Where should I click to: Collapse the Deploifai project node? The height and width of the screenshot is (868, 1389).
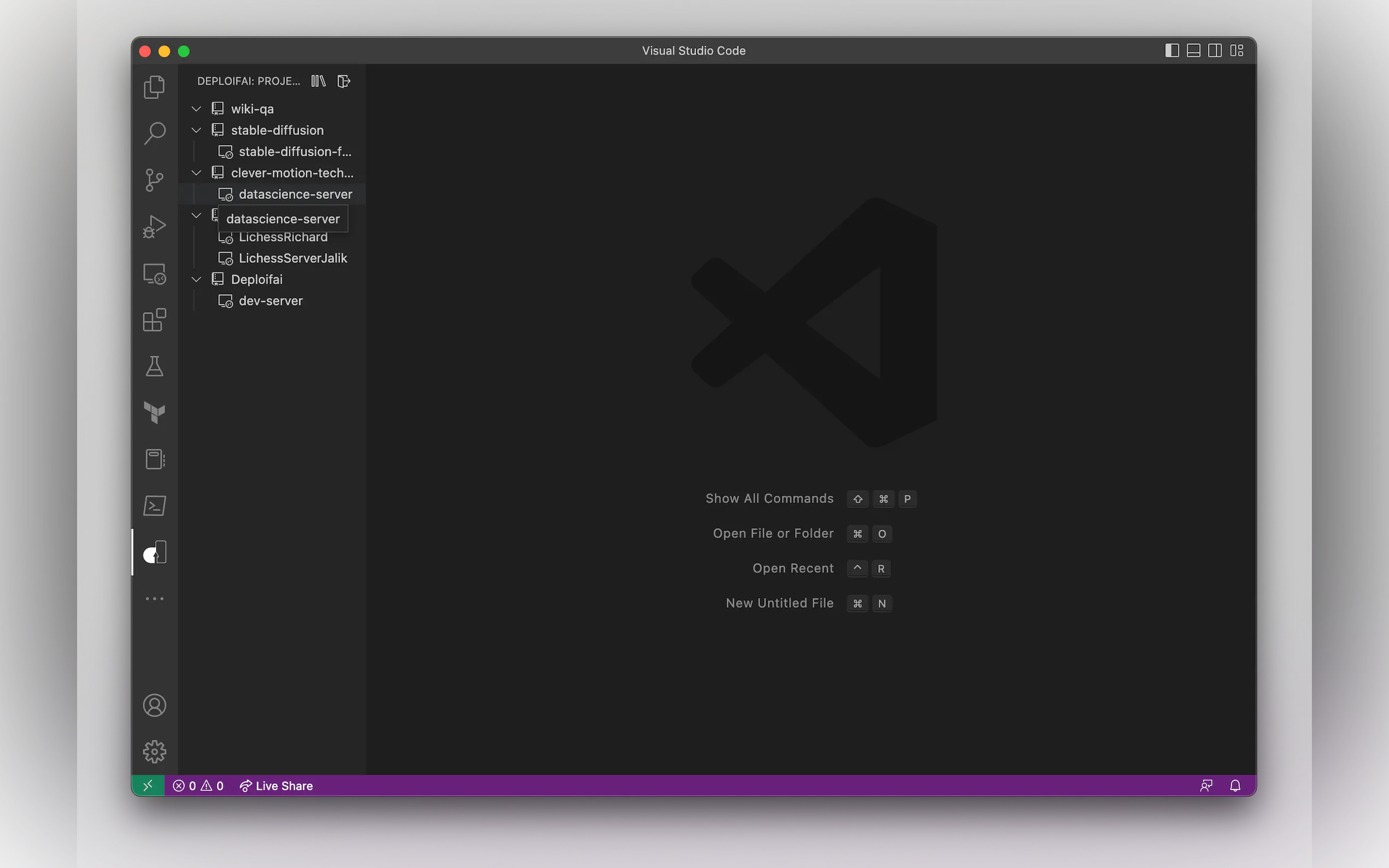196,279
